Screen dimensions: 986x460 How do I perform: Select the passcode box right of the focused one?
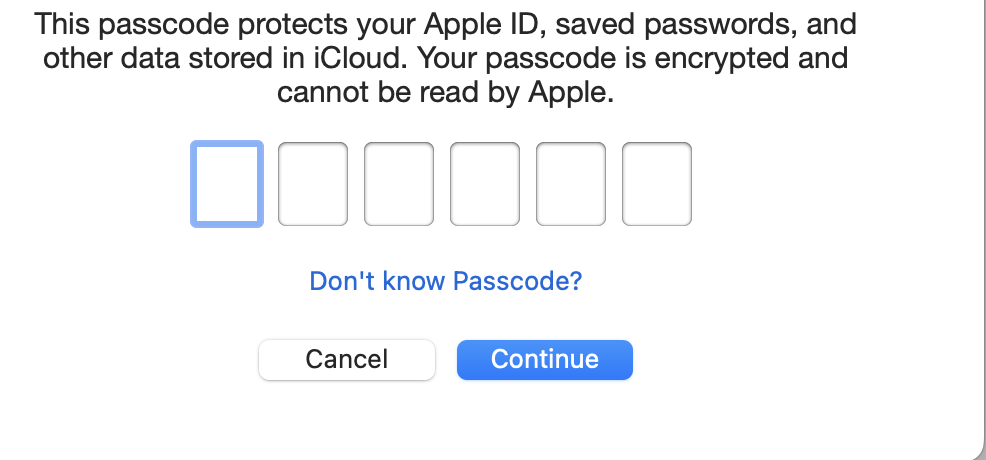pyautogui.click(x=313, y=184)
